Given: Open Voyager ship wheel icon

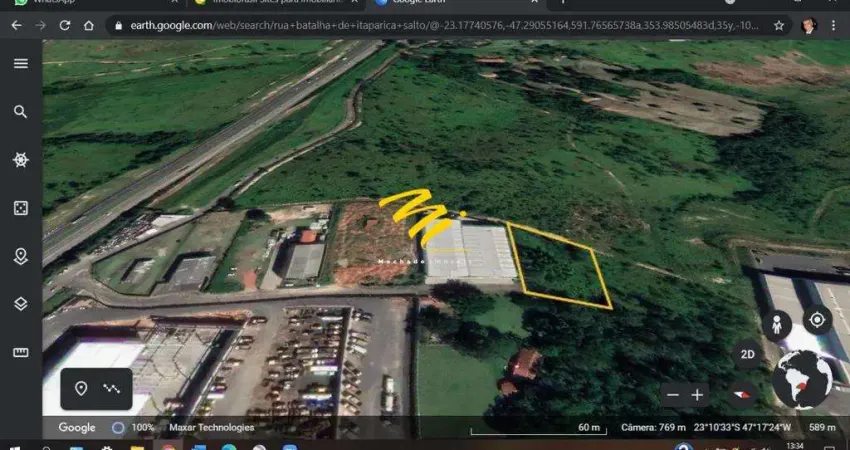Looking at the screenshot, I should point(21,160).
